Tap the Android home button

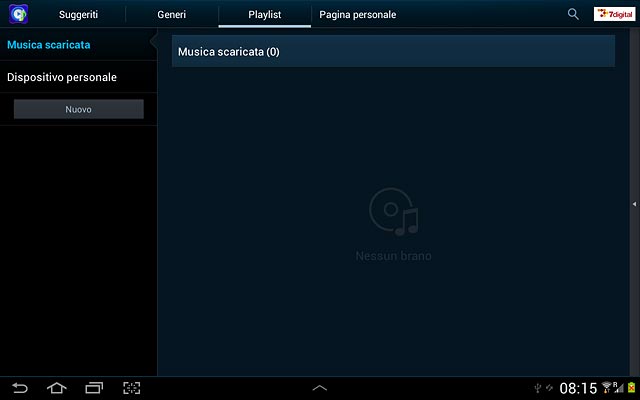click(x=57, y=388)
